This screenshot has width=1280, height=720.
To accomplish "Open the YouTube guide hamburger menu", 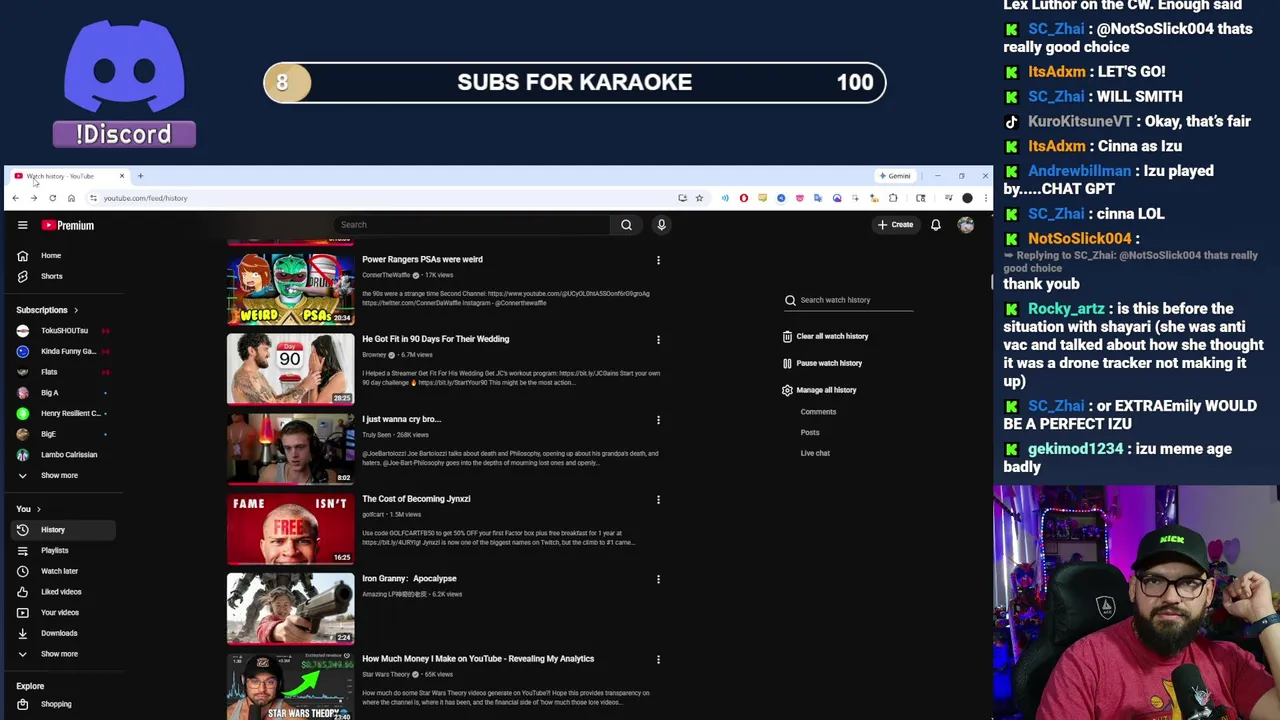I will click(x=22, y=225).
